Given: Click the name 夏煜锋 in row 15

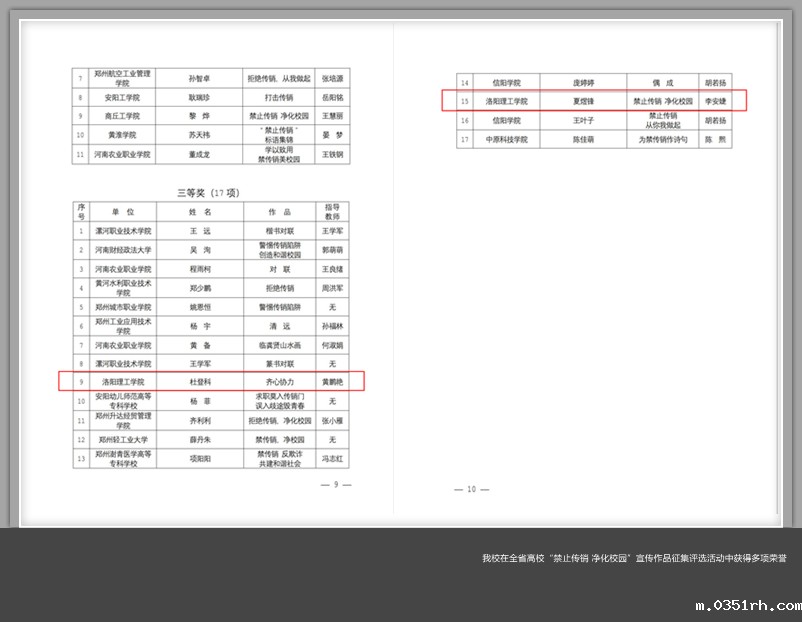Looking at the screenshot, I should click(583, 101).
